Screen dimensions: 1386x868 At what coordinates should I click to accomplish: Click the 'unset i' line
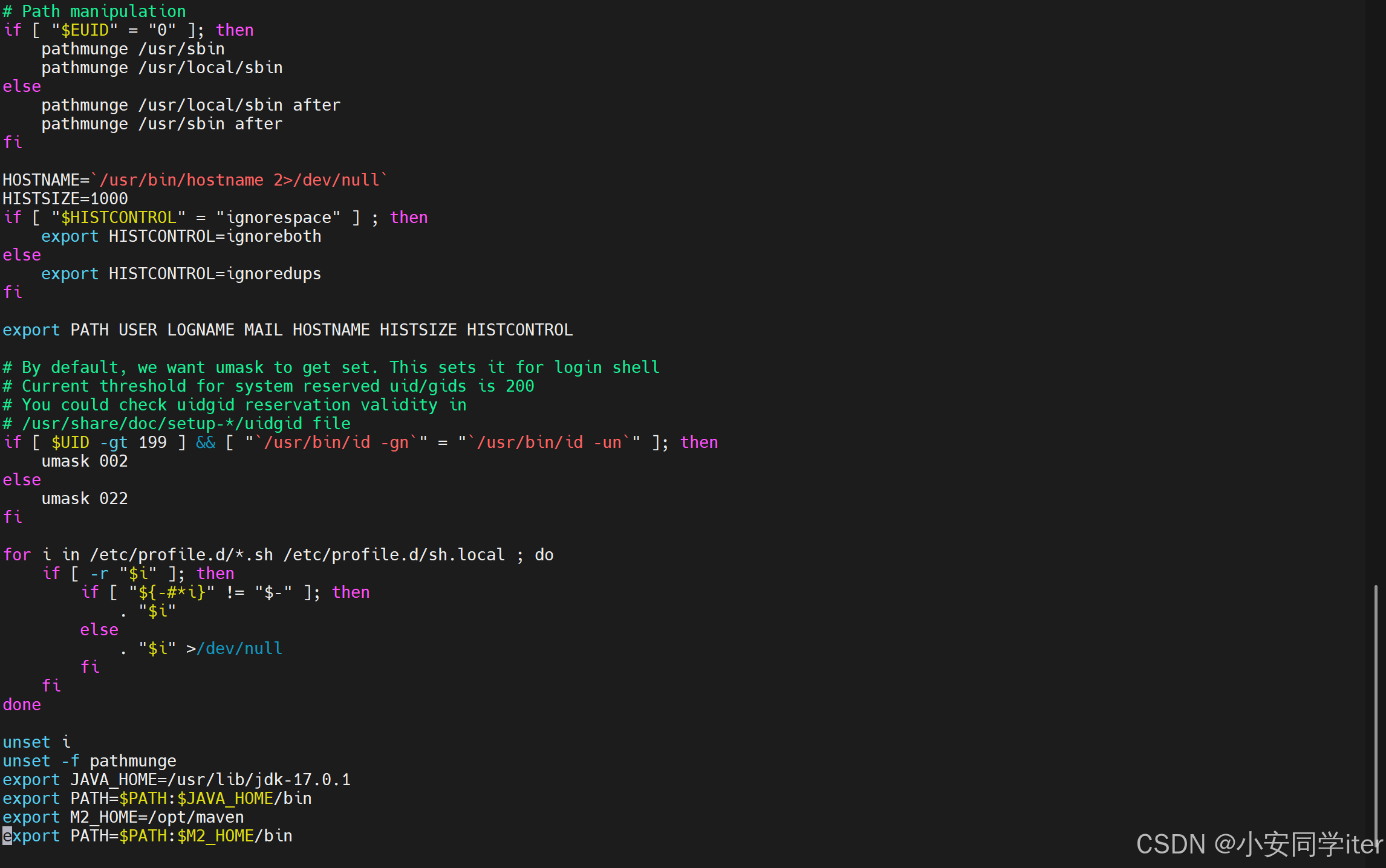[36, 742]
